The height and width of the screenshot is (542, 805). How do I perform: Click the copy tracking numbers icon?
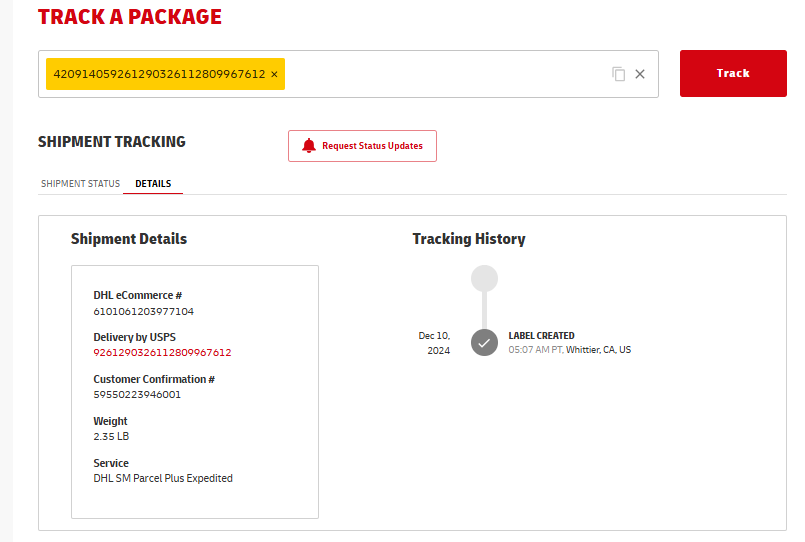pyautogui.click(x=619, y=74)
